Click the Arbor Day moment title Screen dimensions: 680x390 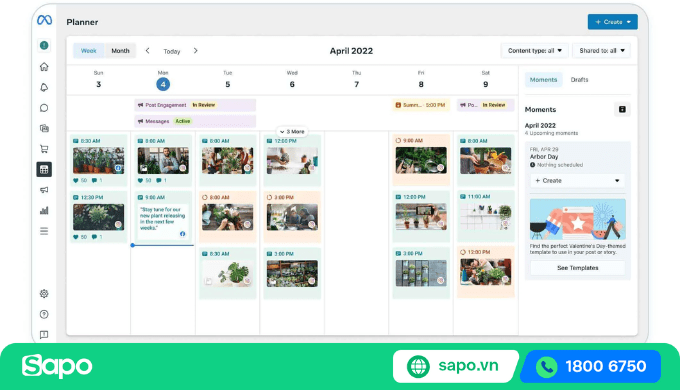point(544,157)
